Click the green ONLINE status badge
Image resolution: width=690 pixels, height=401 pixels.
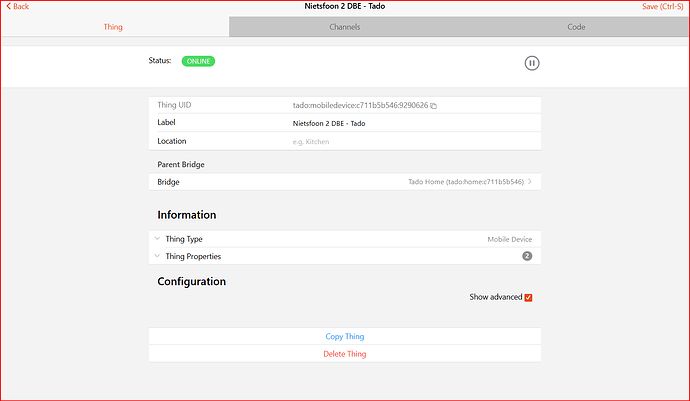(198, 61)
